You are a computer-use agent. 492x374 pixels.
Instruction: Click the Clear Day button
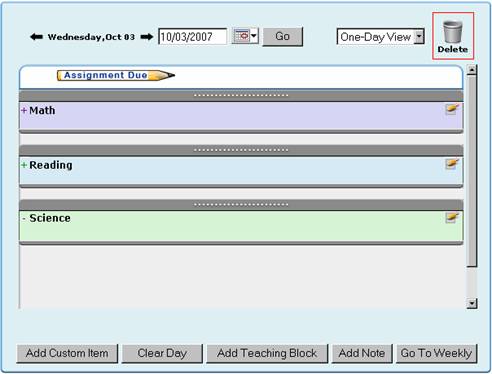(x=162, y=353)
